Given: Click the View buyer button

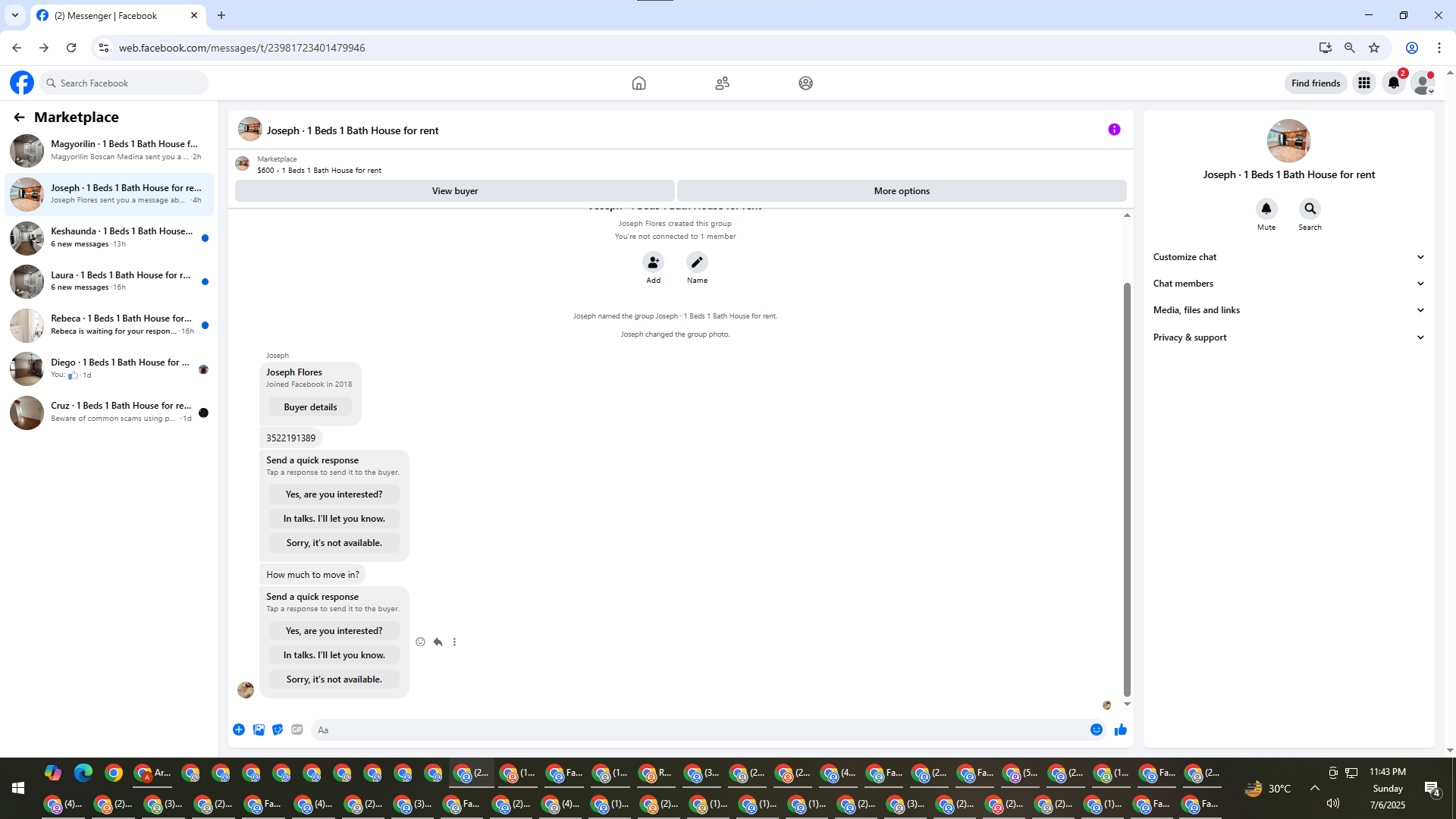Looking at the screenshot, I should (454, 191).
